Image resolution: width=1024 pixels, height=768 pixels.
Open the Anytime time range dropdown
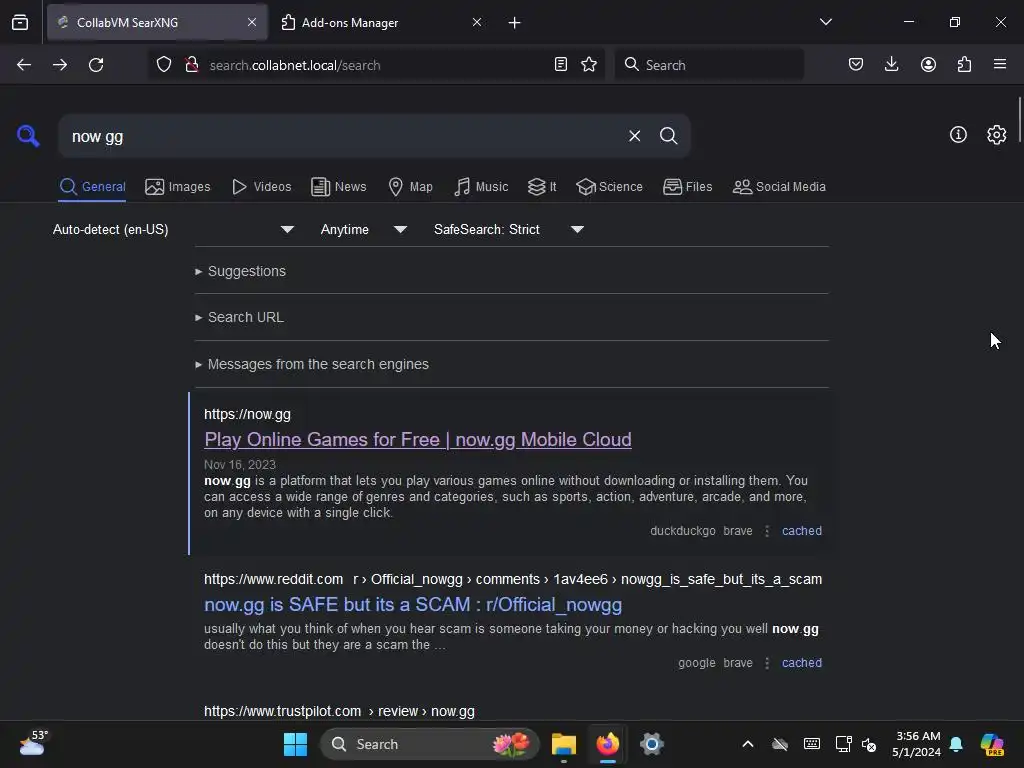[x=364, y=229]
